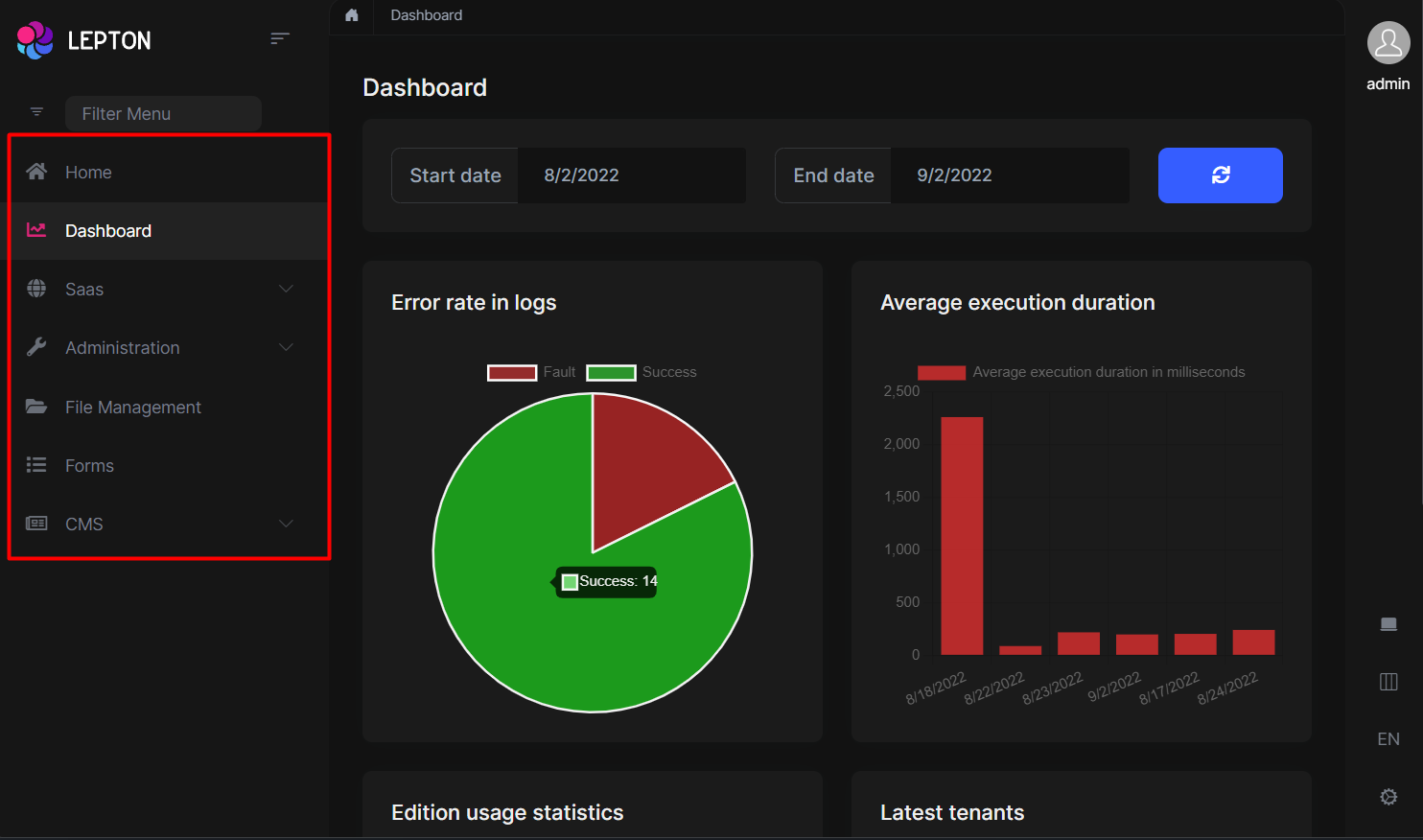The width and height of the screenshot is (1423, 840).
Task: Click the Forms list icon
Action: pyautogui.click(x=36, y=465)
